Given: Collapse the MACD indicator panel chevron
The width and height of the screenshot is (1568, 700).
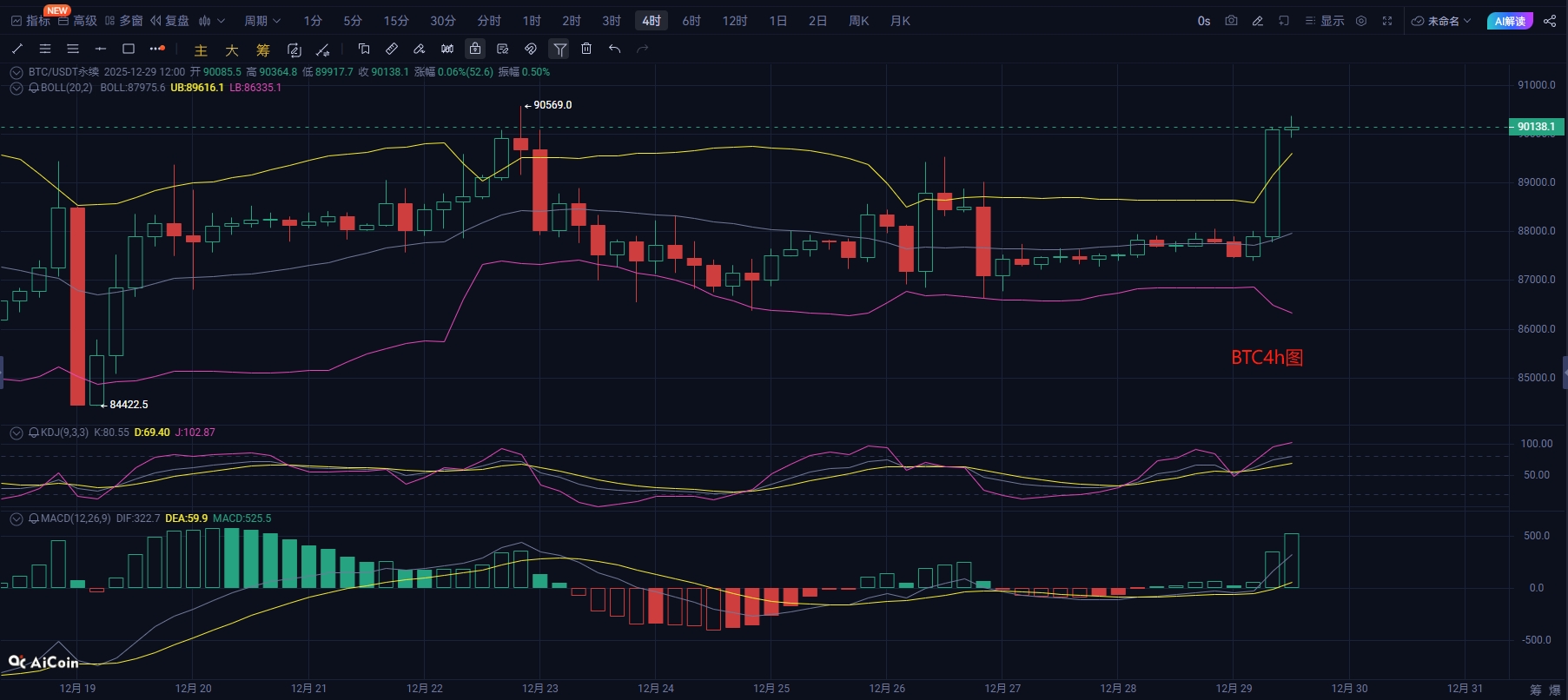Looking at the screenshot, I should point(16,518).
